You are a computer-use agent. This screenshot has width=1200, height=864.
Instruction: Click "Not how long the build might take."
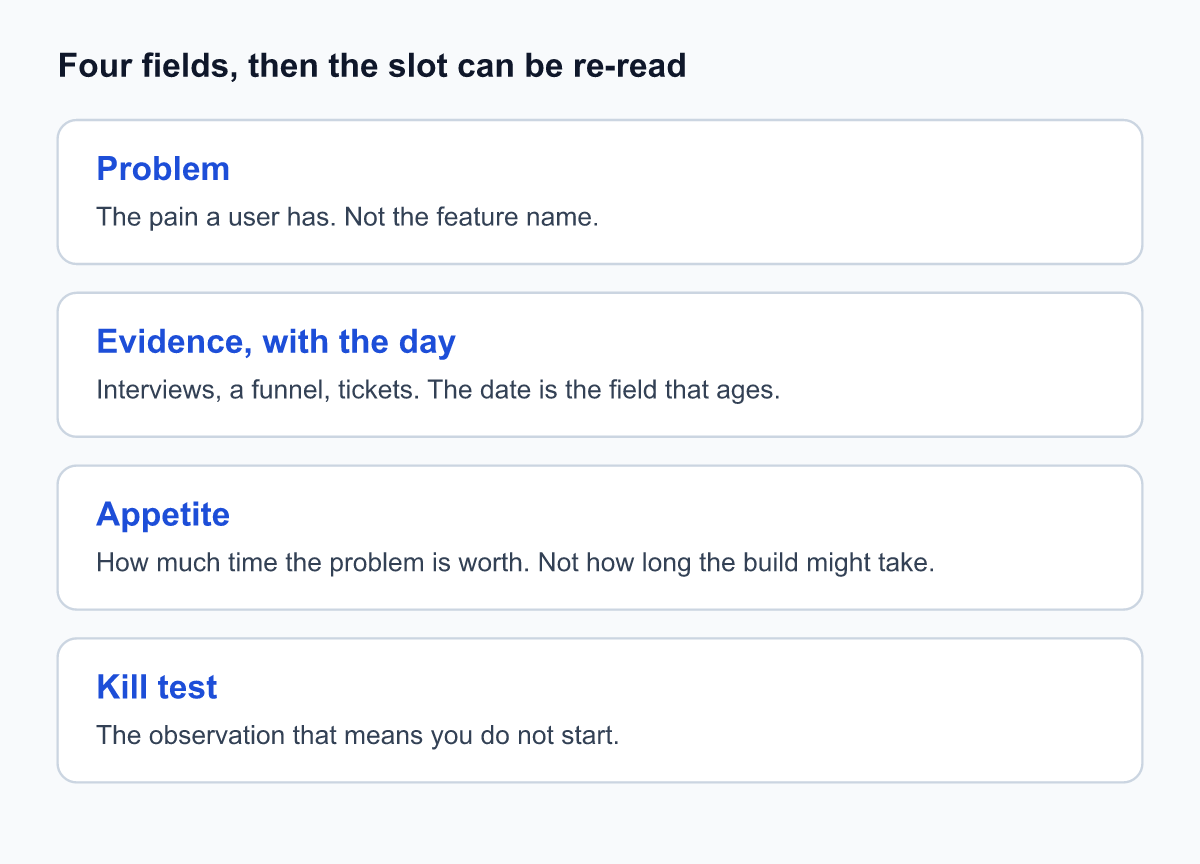click(x=736, y=563)
